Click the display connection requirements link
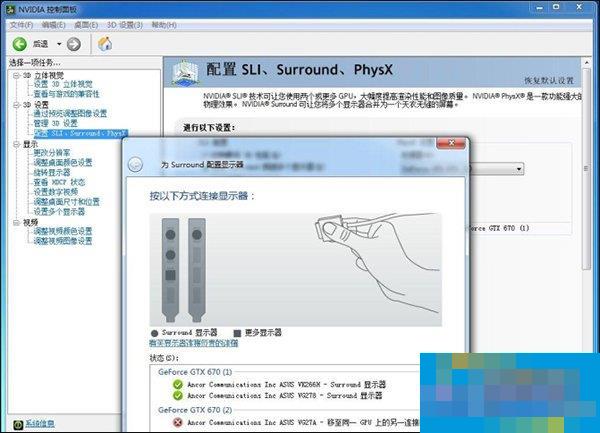This screenshot has width=600, height=433. pos(194,343)
